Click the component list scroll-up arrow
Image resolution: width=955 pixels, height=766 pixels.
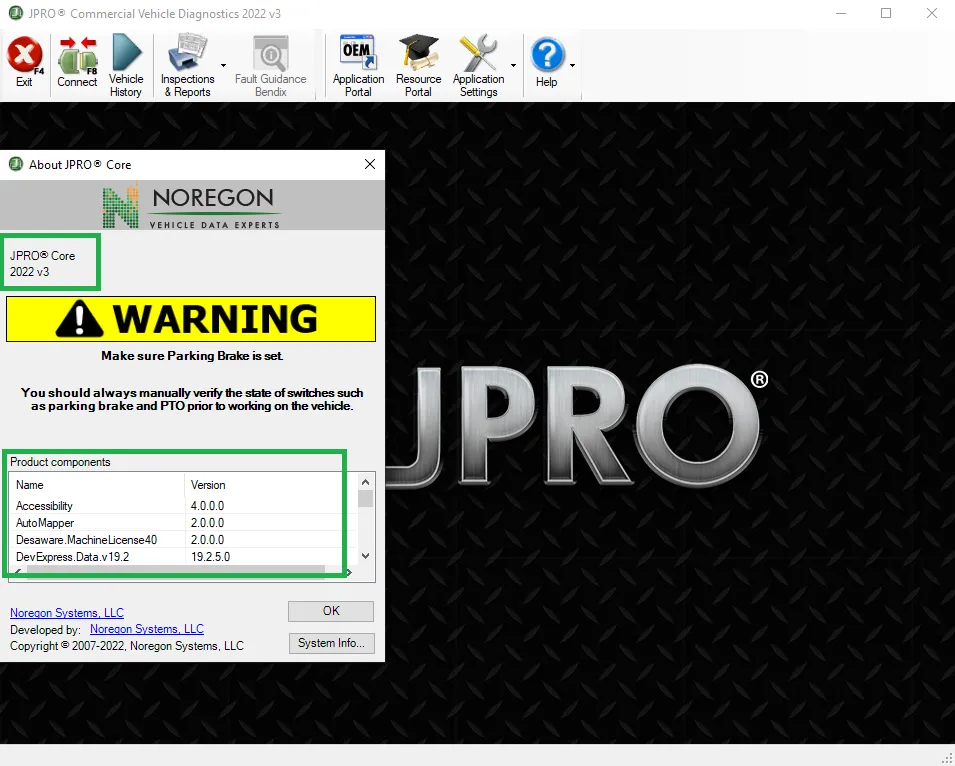(365, 482)
